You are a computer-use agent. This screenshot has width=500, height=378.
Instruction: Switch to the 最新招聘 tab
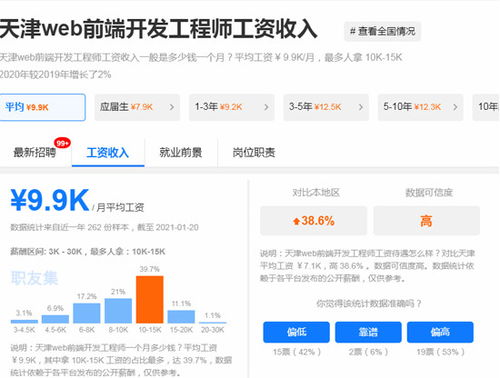point(35,153)
